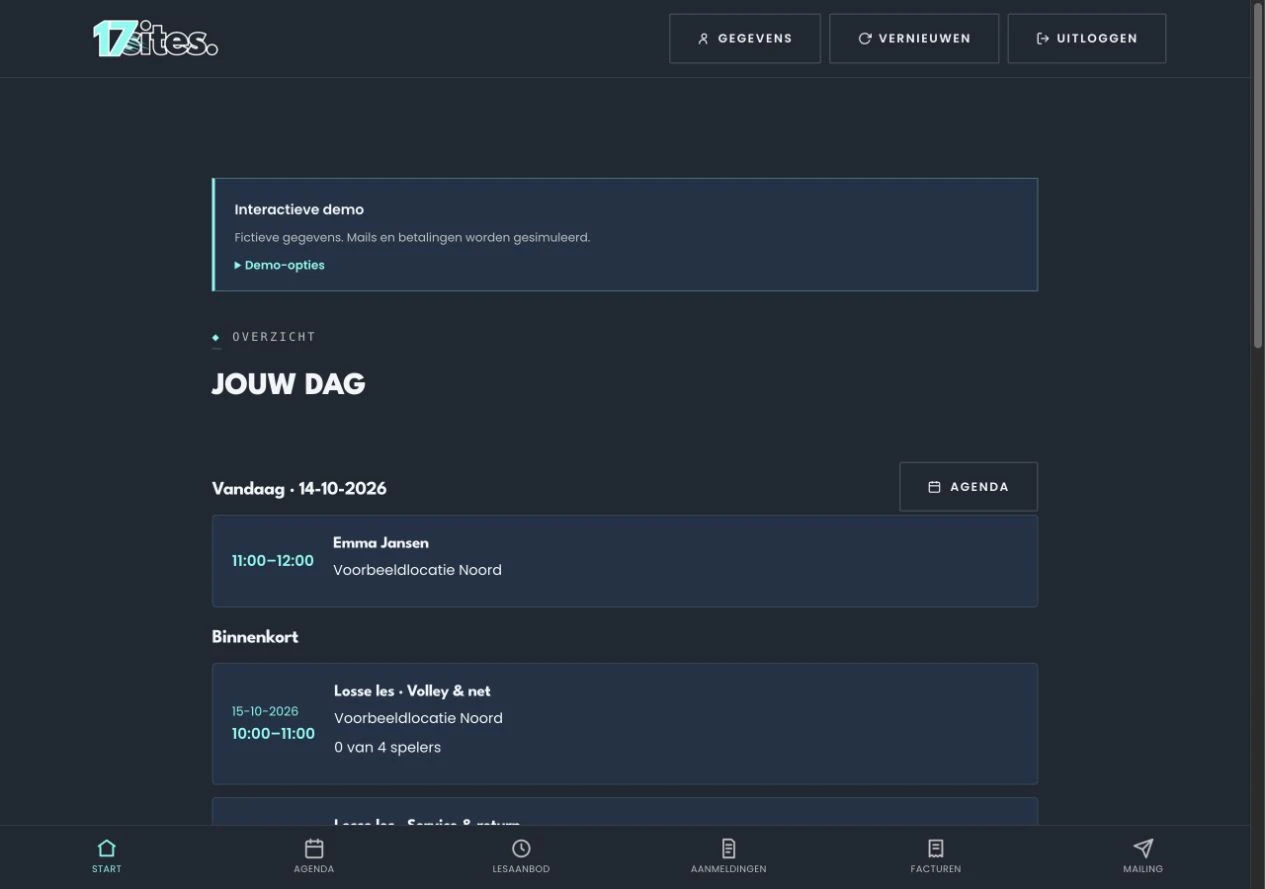Open the Mailing paper plane tab icon

[x=1143, y=848]
